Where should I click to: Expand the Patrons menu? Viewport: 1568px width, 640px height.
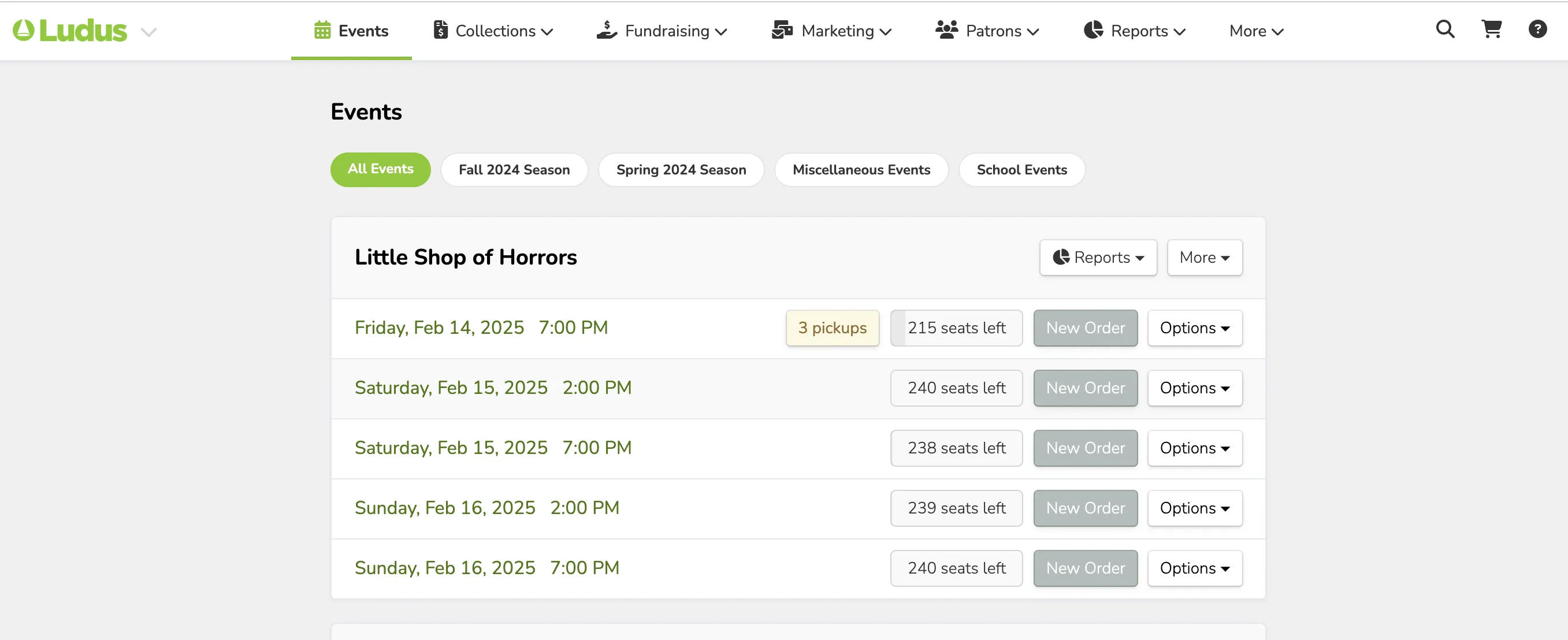(987, 31)
